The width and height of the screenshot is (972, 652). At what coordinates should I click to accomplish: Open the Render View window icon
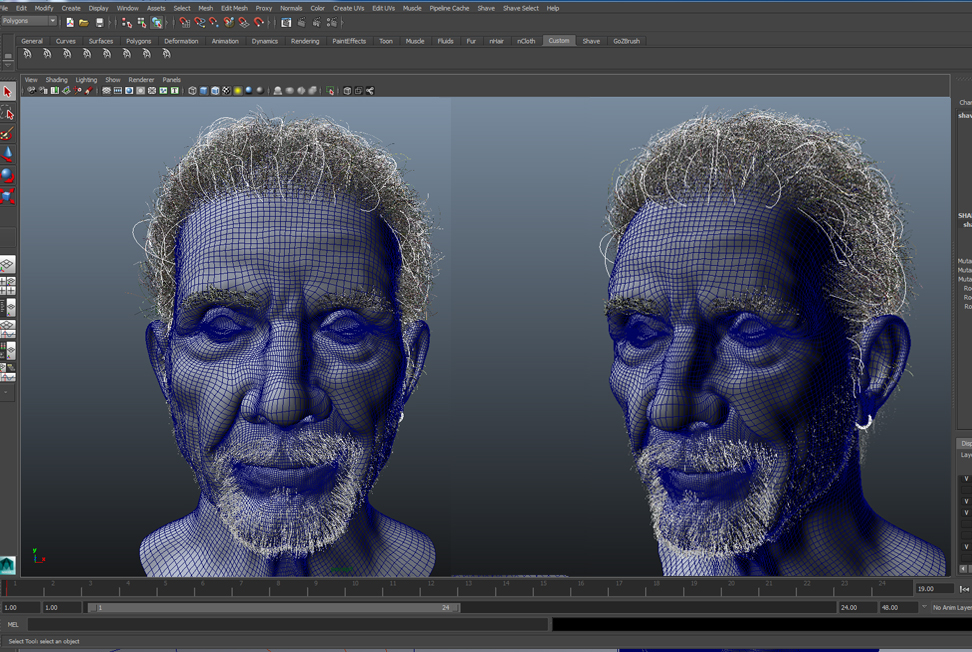tap(286, 23)
